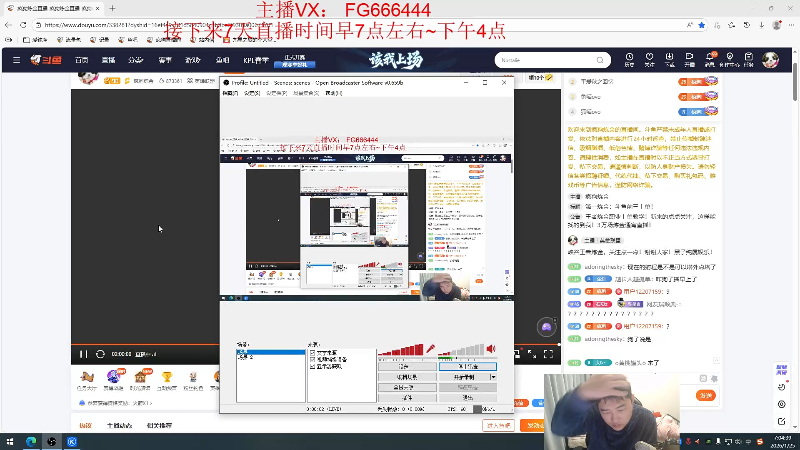The width and height of the screenshot is (800, 450).
Task: Open the blue K app in taskbar
Action: (72, 441)
